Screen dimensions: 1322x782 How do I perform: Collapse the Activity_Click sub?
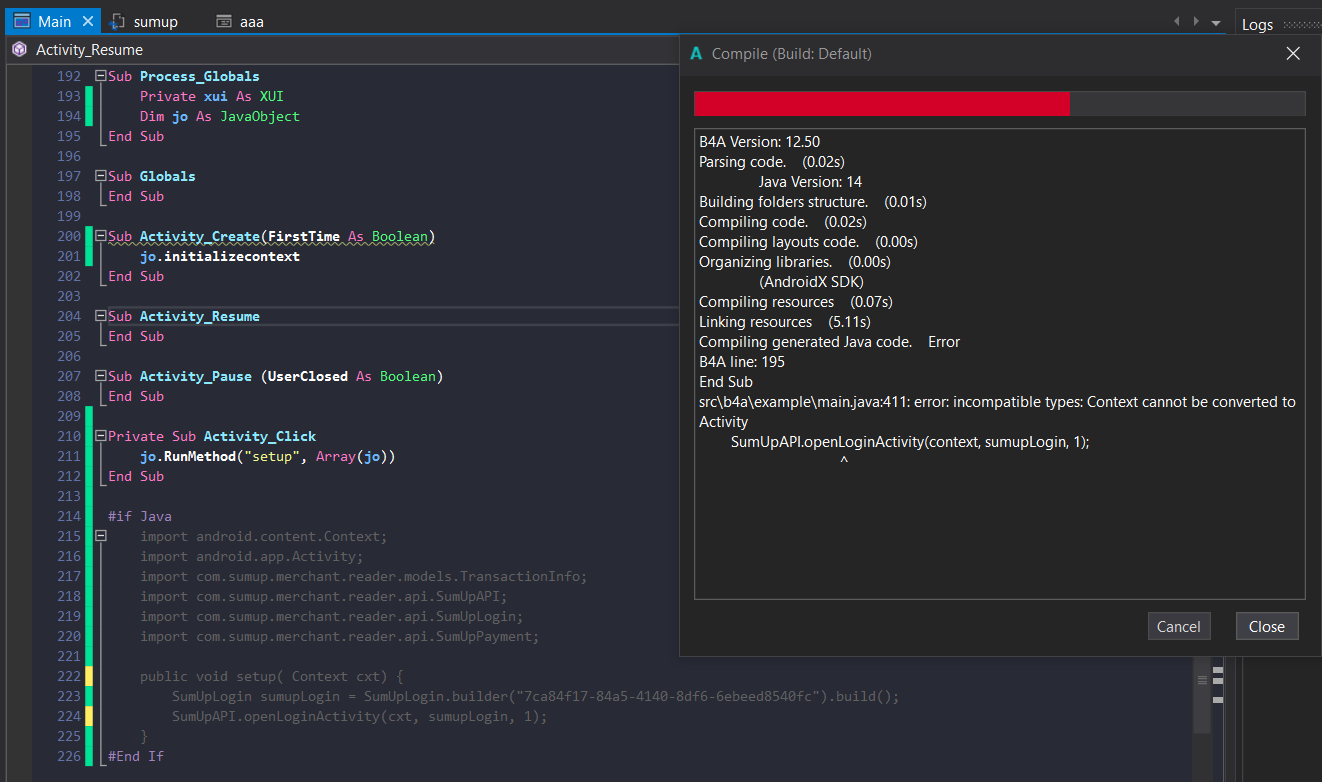tap(100, 436)
